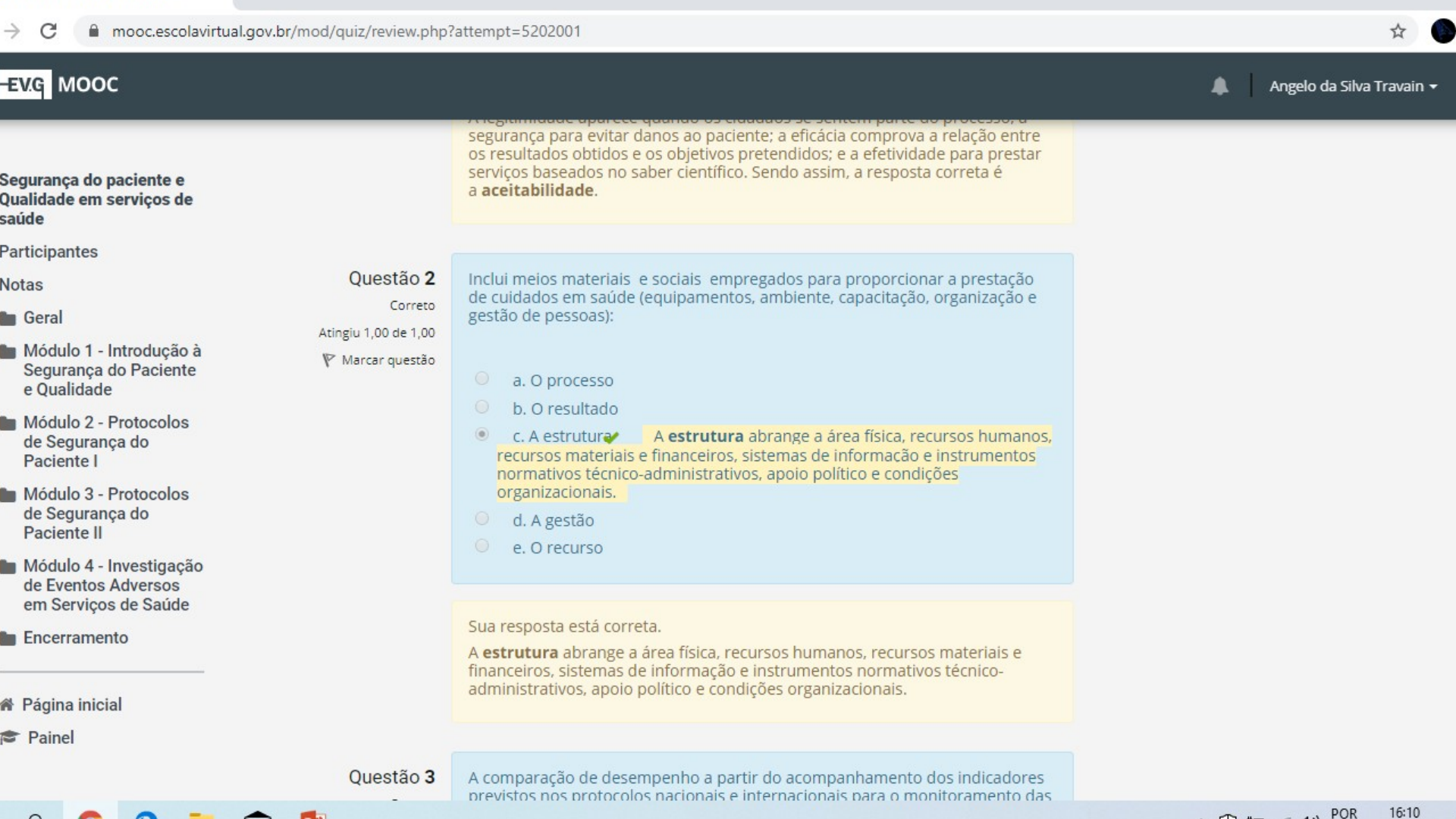This screenshot has width=1456, height=819.
Task: View site security padlock info
Action: 94,31
